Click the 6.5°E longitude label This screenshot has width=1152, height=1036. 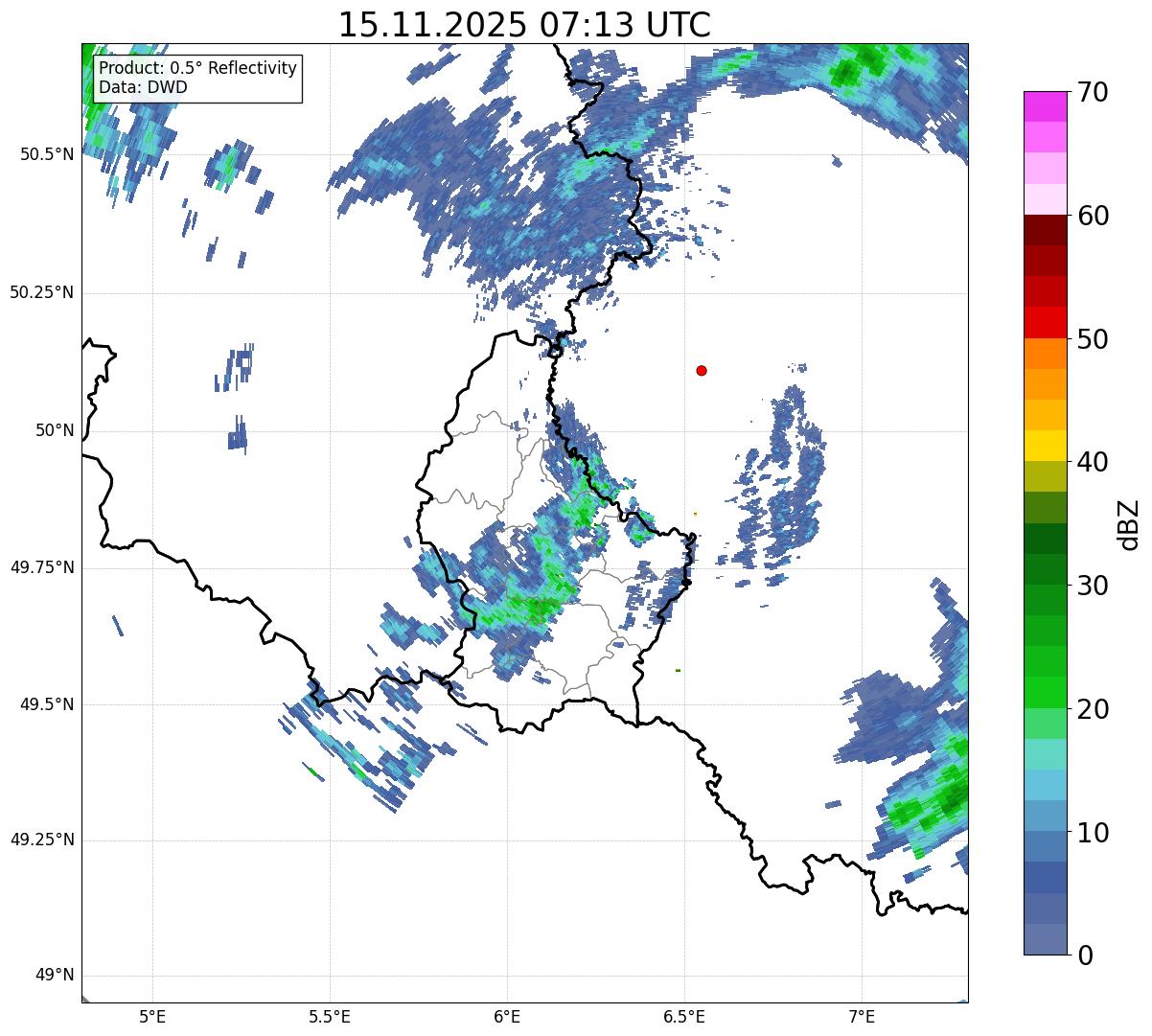[x=684, y=1016]
